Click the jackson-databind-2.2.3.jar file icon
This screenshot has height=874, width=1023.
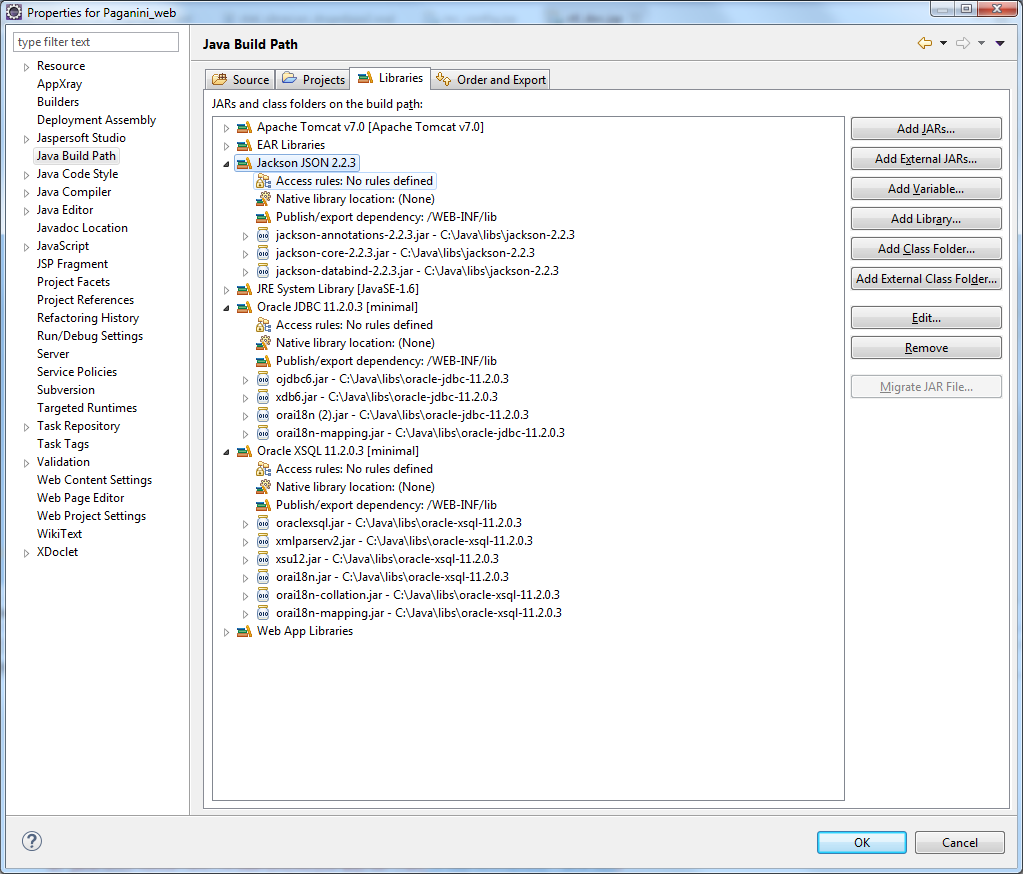click(x=263, y=271)
